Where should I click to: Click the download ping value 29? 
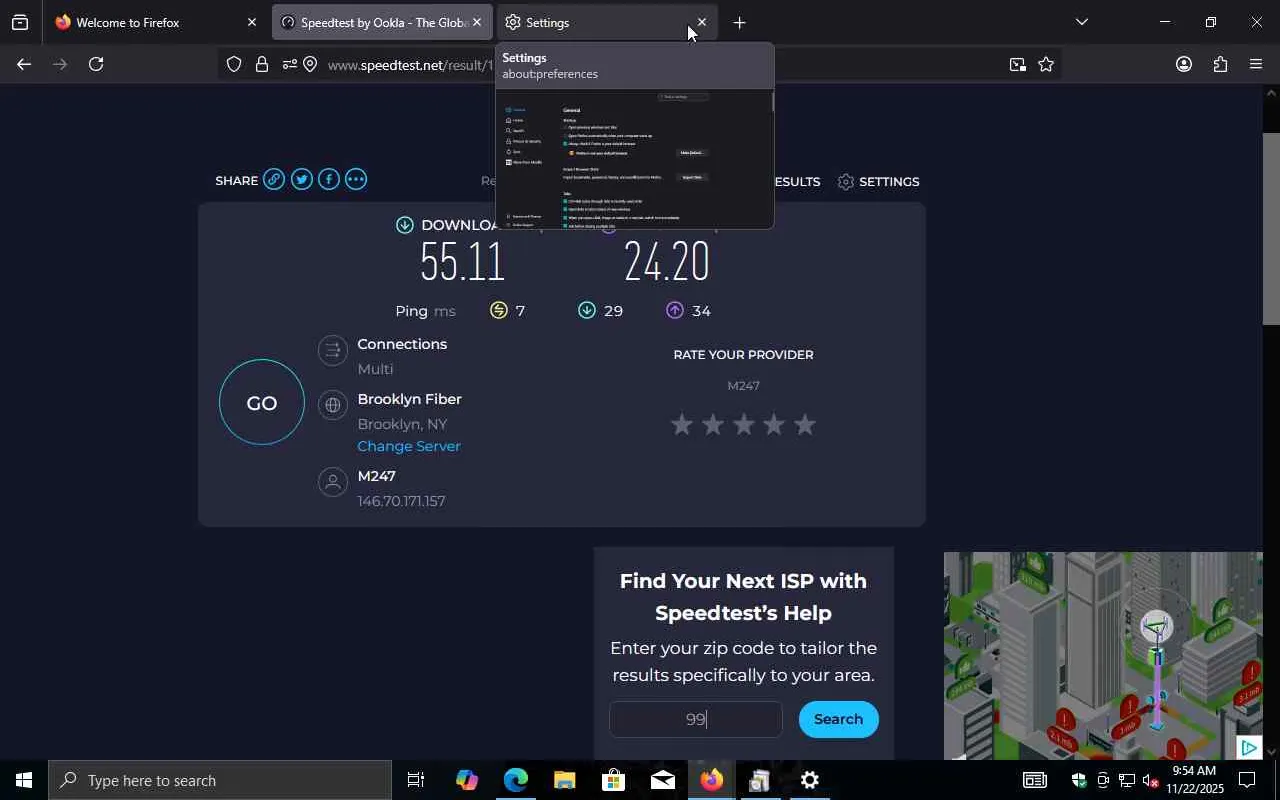click(613, 311)
